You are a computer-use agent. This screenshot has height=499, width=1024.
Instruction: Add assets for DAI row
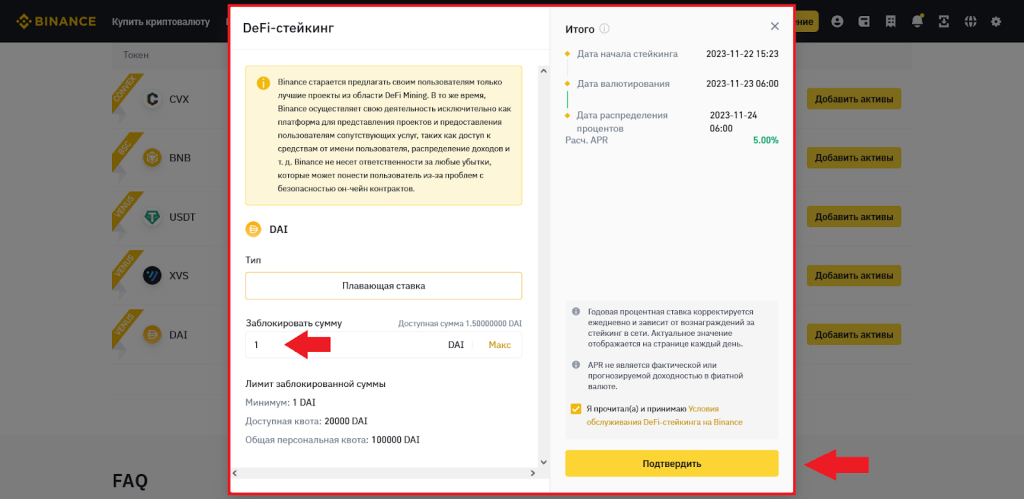(854, 334)
